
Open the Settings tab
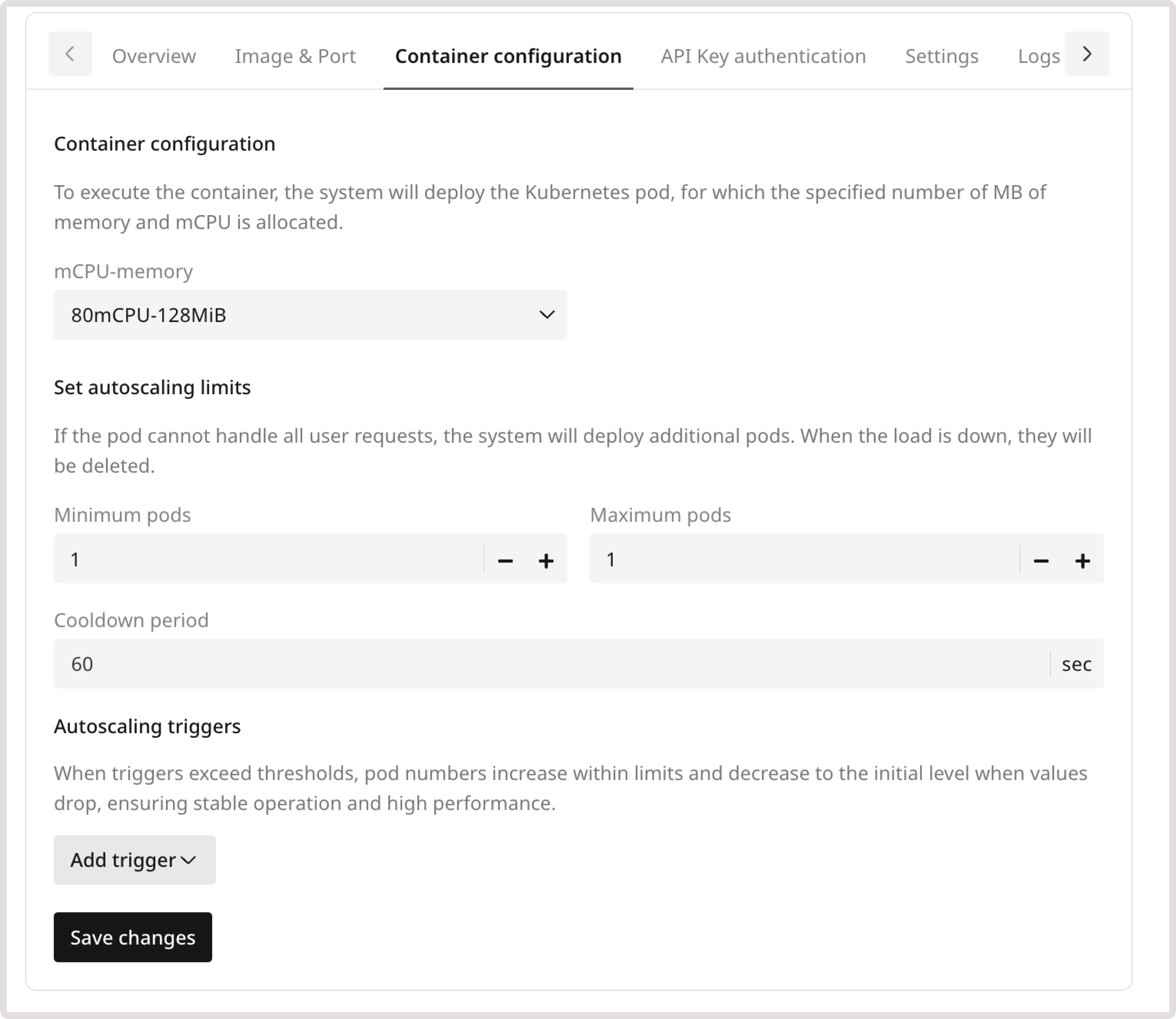pyautogui.click(x=941, y=56)
